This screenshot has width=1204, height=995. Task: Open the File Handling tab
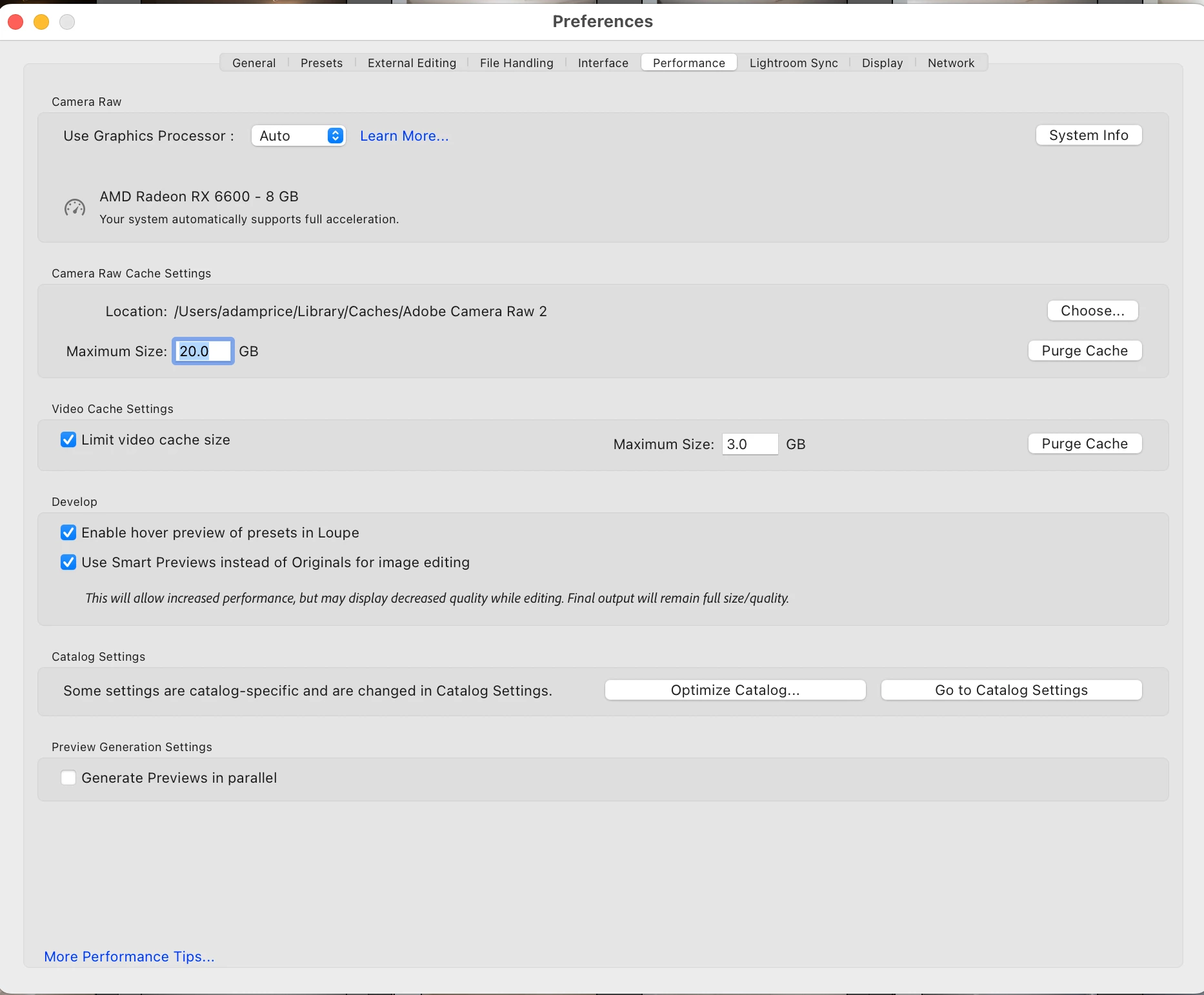(x=517, y=63)
